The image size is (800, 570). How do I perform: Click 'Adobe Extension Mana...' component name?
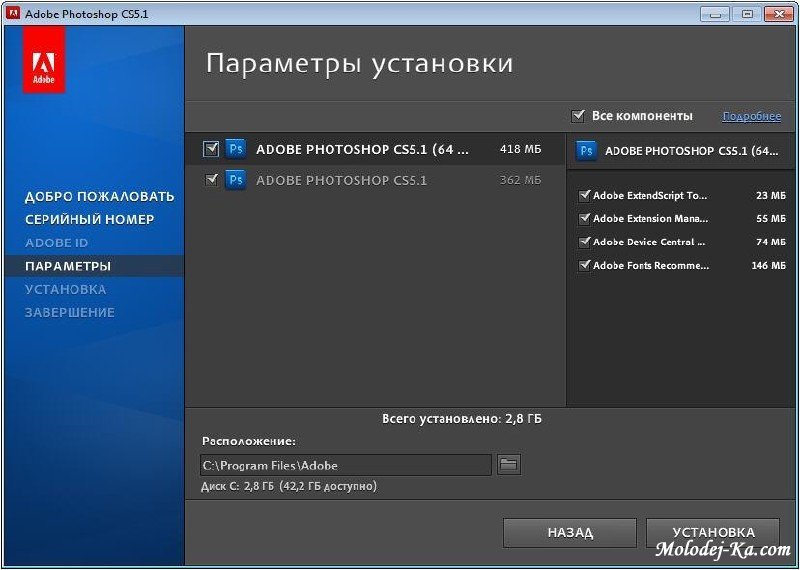point(651,218)
